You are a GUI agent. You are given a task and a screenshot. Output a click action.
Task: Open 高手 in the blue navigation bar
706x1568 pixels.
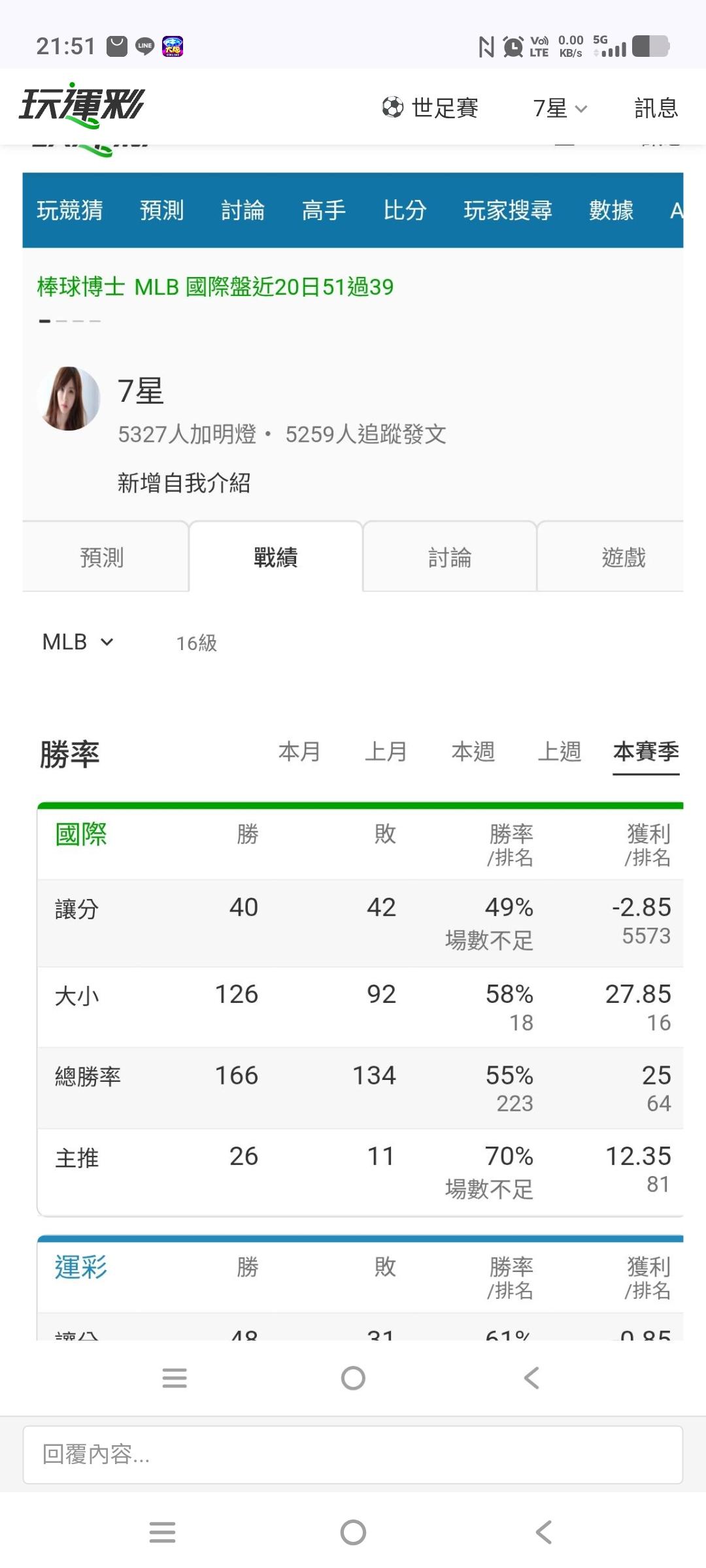tap(324, 210)
